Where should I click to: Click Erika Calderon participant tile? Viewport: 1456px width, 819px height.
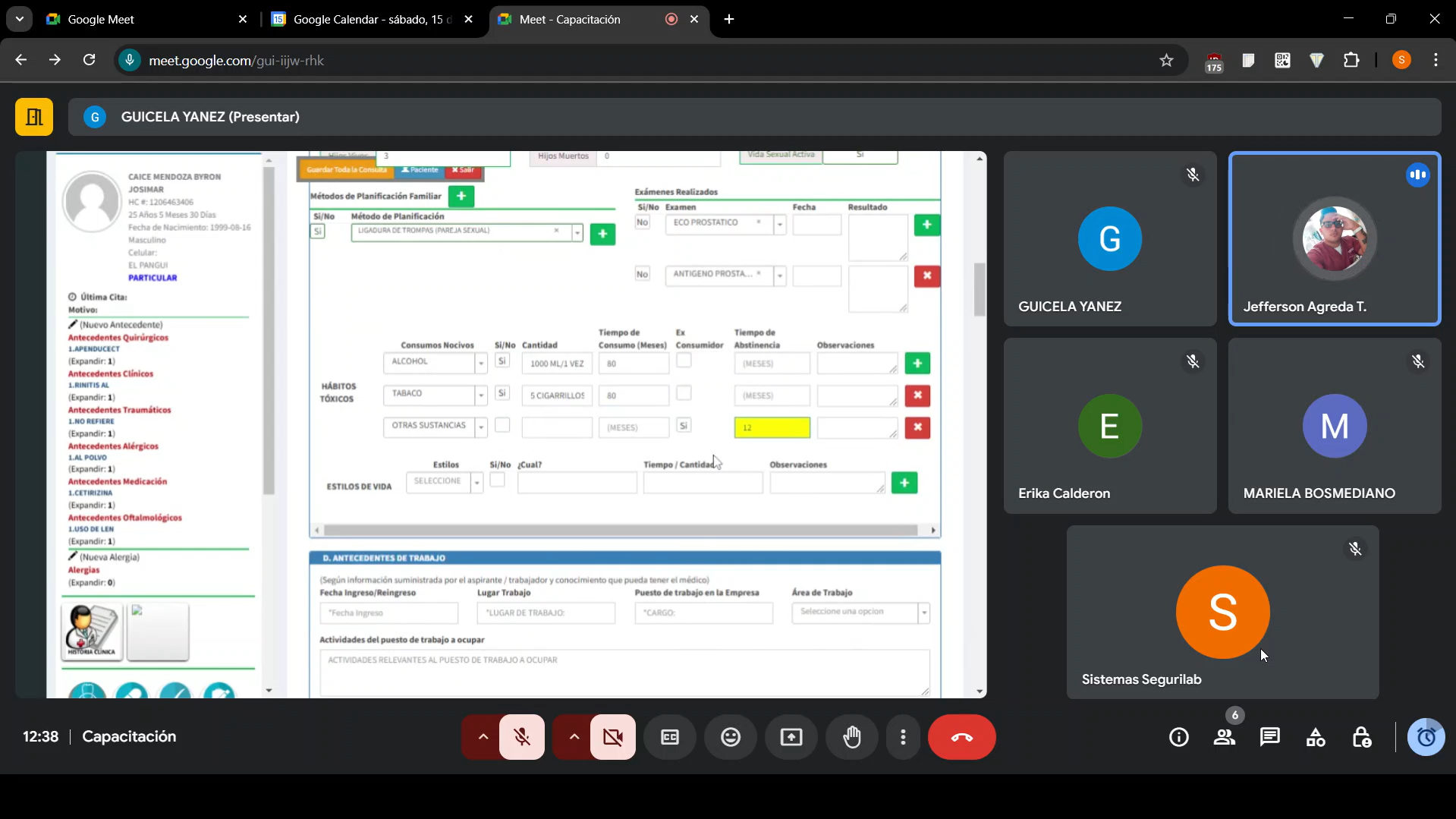point(1110,426)
